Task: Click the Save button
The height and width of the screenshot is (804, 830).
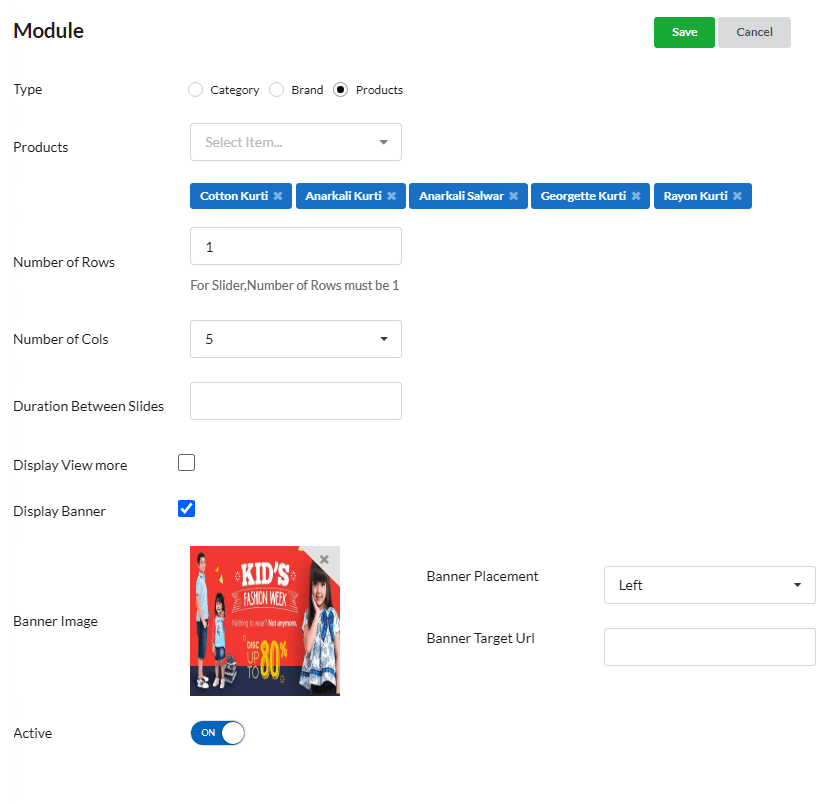Action: pos(684,32)
